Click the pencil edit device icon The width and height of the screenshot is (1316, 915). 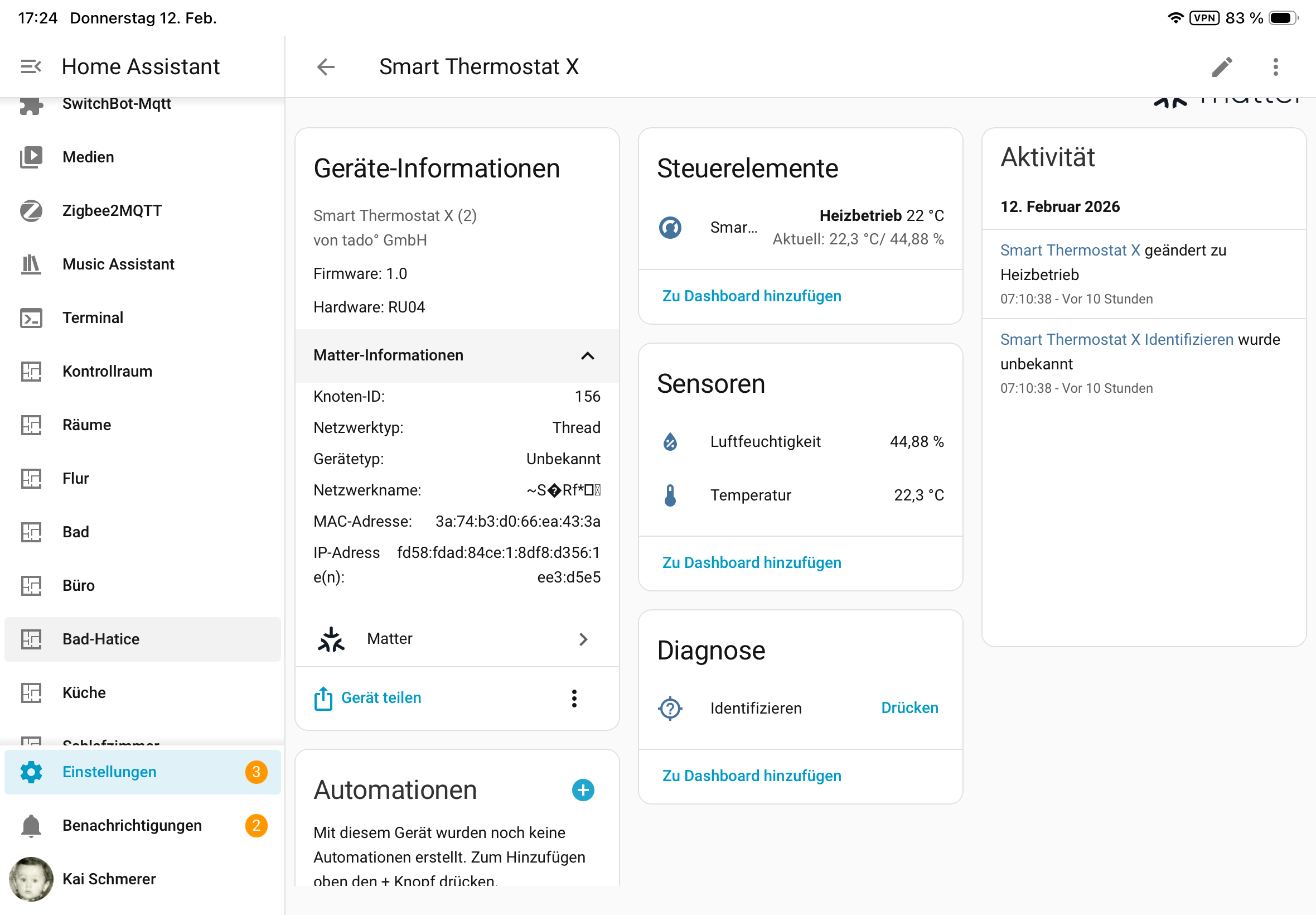point(1221,66)
